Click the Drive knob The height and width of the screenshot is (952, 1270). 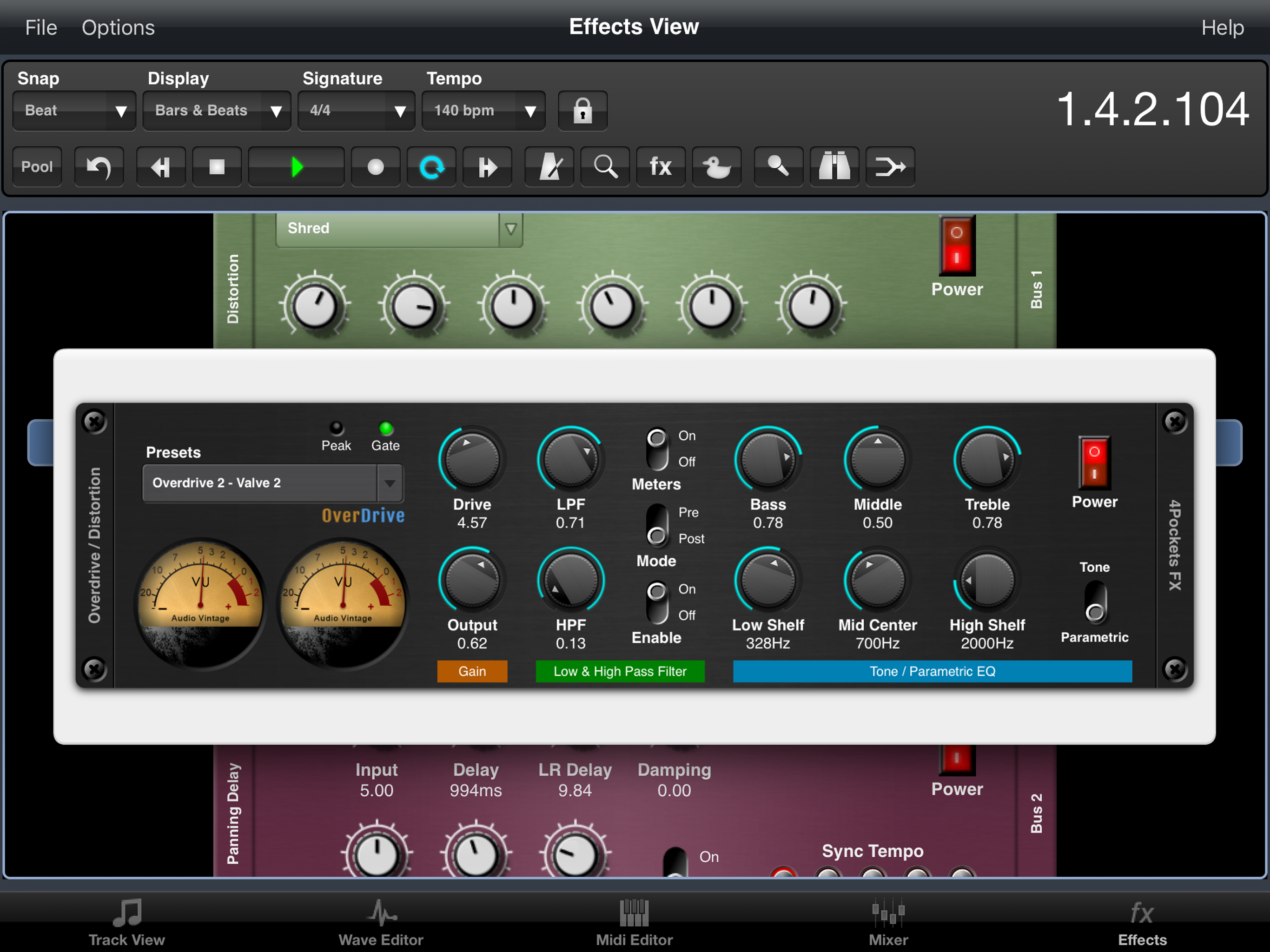[472, 460]
